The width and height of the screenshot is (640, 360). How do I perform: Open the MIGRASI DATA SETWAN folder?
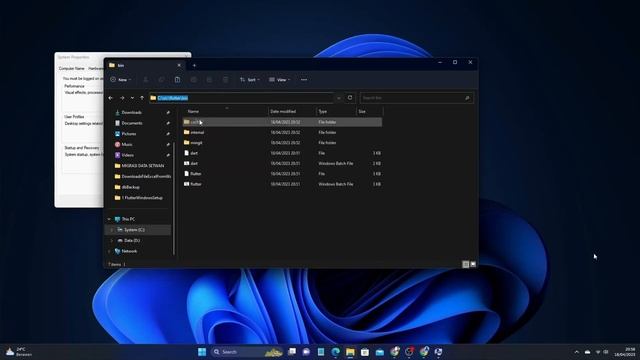pyautogui.click(x=142, y=166)
